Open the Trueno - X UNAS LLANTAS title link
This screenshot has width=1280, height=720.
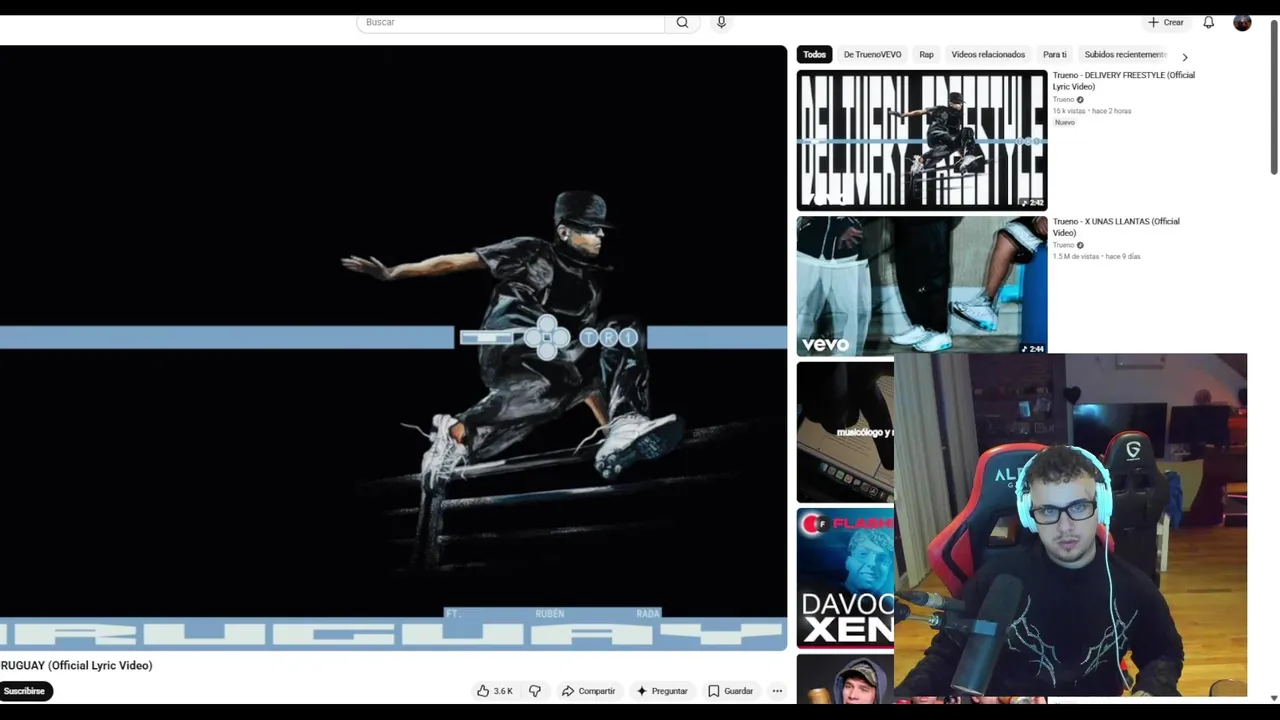tap(1116, 227)
